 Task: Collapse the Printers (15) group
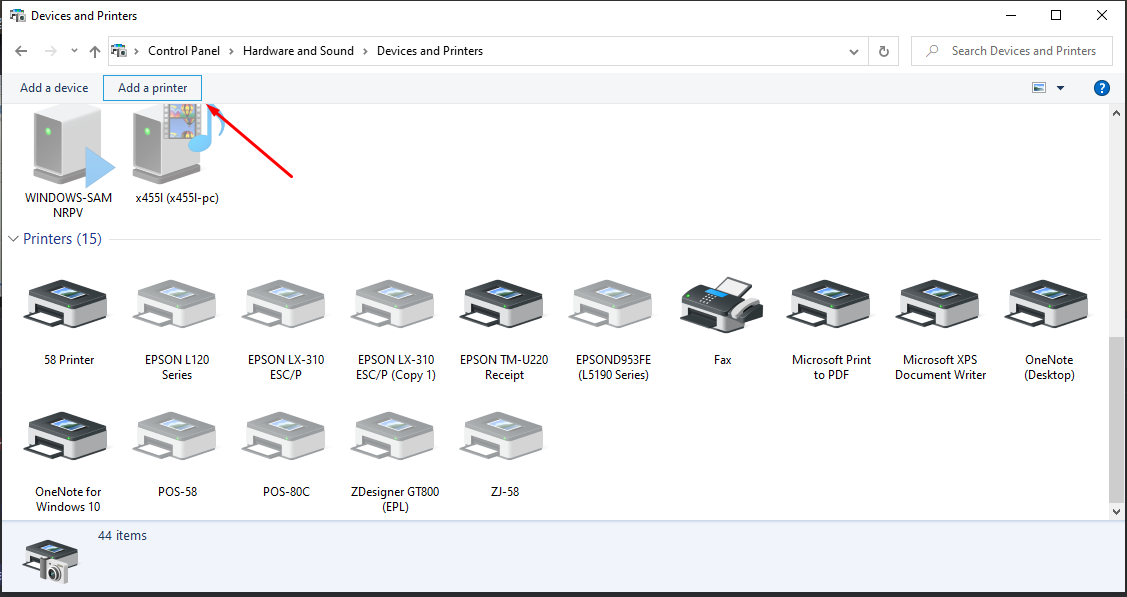[x=13, y=239]
